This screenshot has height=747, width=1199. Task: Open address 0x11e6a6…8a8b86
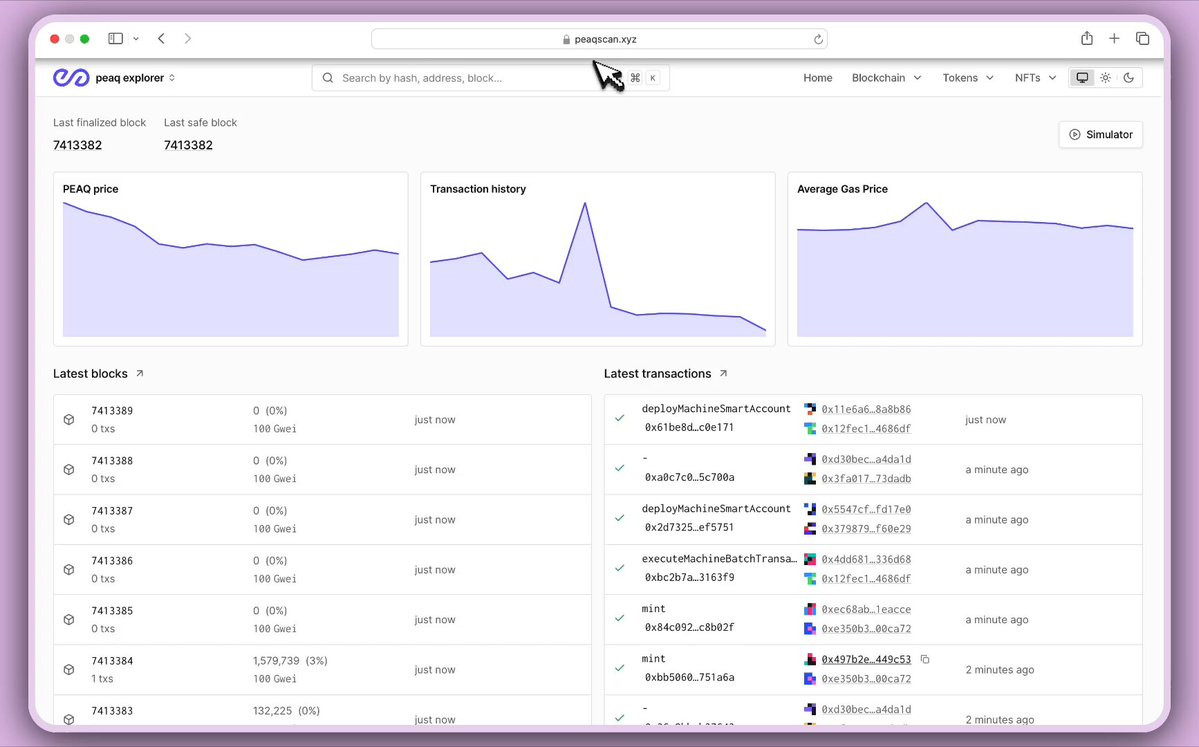(x=866, y=409)
